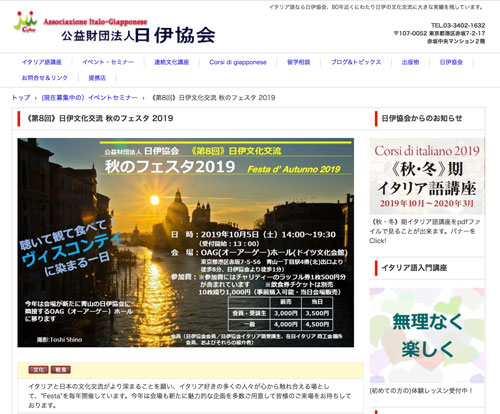The image size is (500, 414).
Task: Return to トップ via breadcrumb
Action: tap(21, 98)
